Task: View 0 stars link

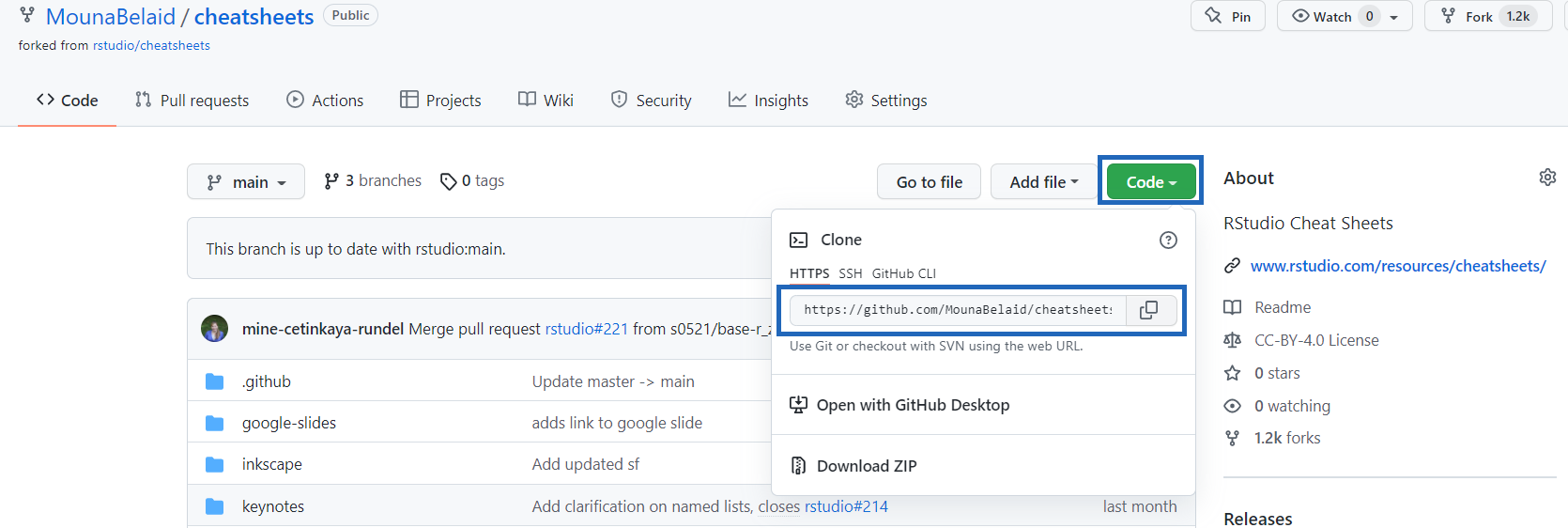Action: coord(1277,373)
